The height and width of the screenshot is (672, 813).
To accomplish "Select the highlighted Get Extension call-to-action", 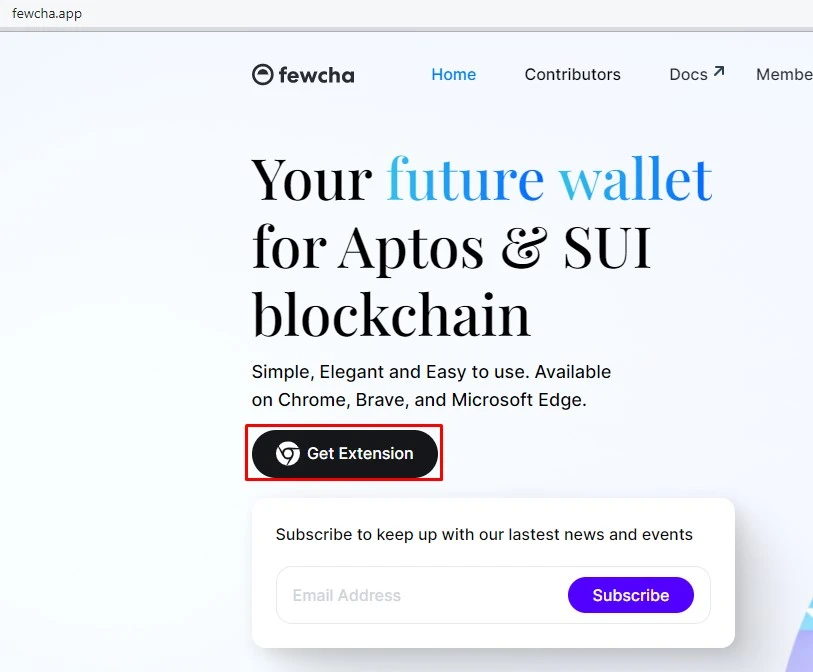I will tap(344, 453).
